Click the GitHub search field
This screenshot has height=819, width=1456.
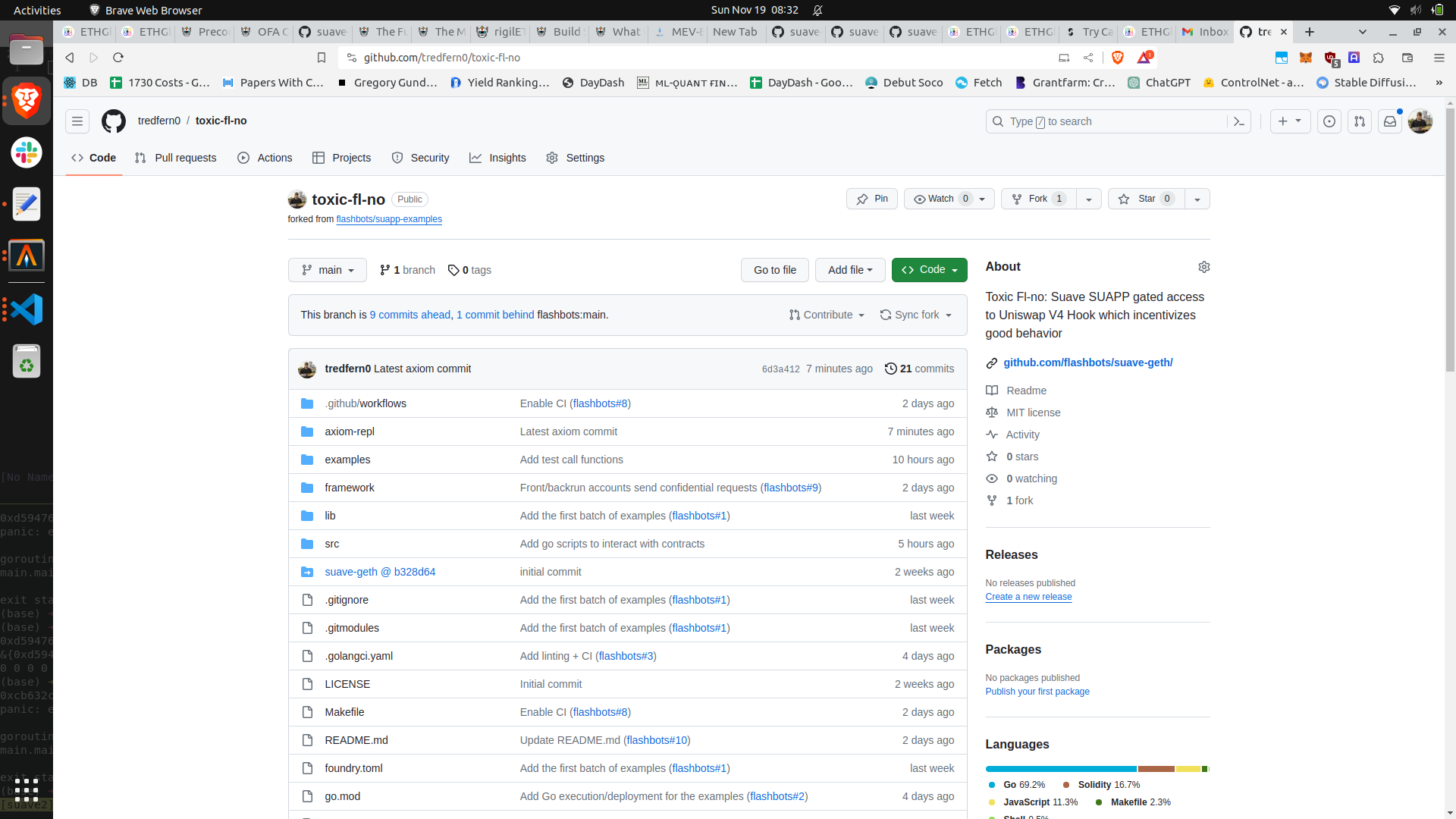click(x=1119, y=121)
